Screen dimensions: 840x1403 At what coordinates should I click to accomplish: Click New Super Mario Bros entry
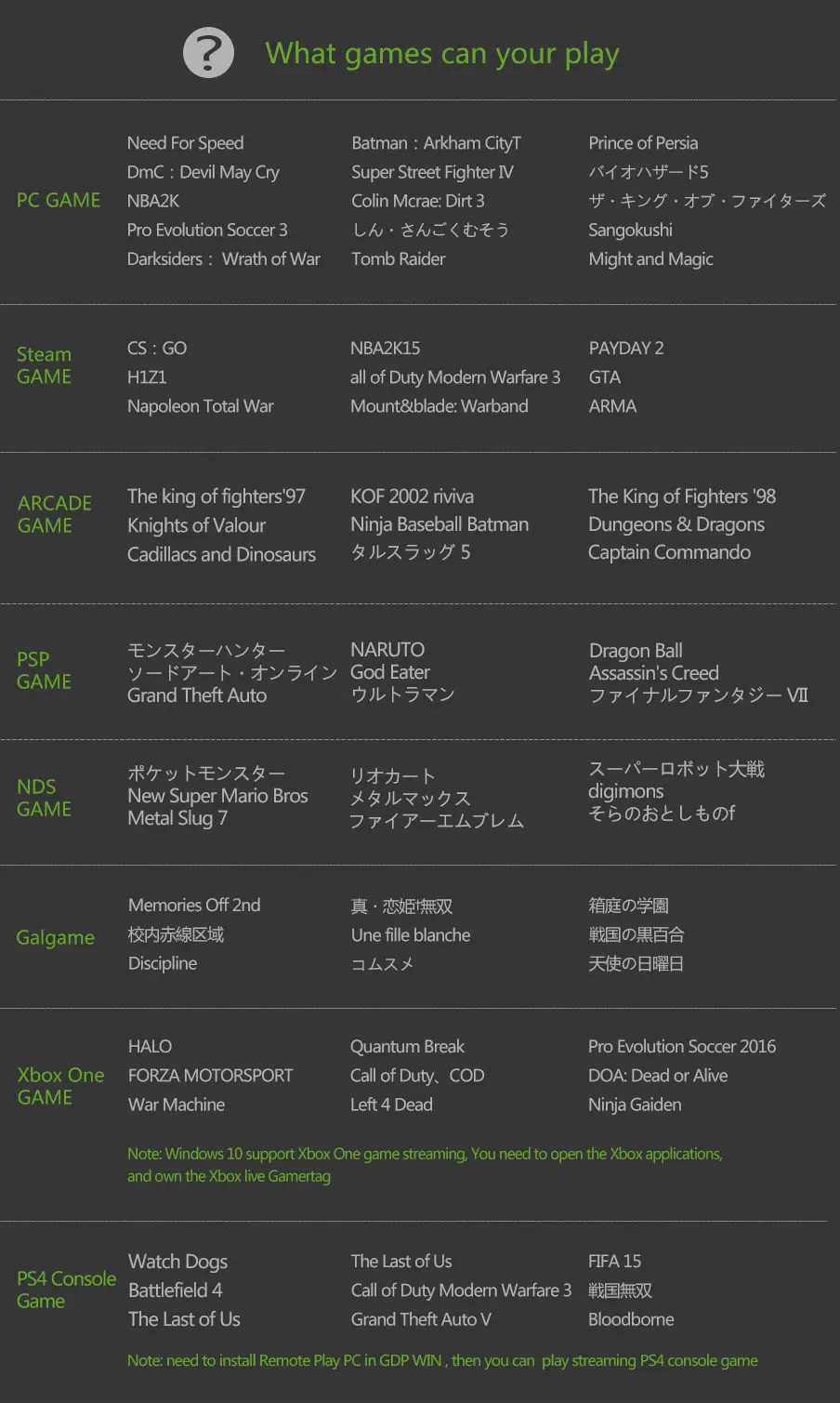point(217,796)
